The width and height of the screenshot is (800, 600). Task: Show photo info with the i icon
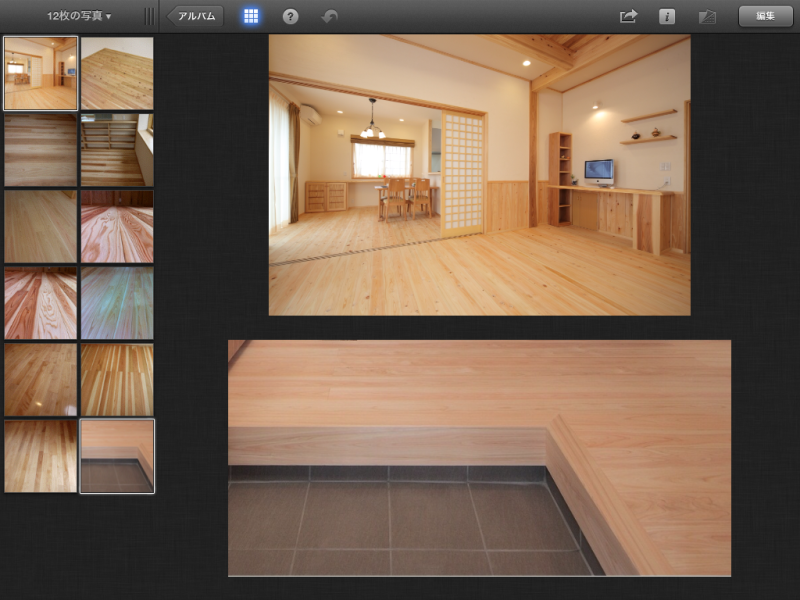pos(667,16)
